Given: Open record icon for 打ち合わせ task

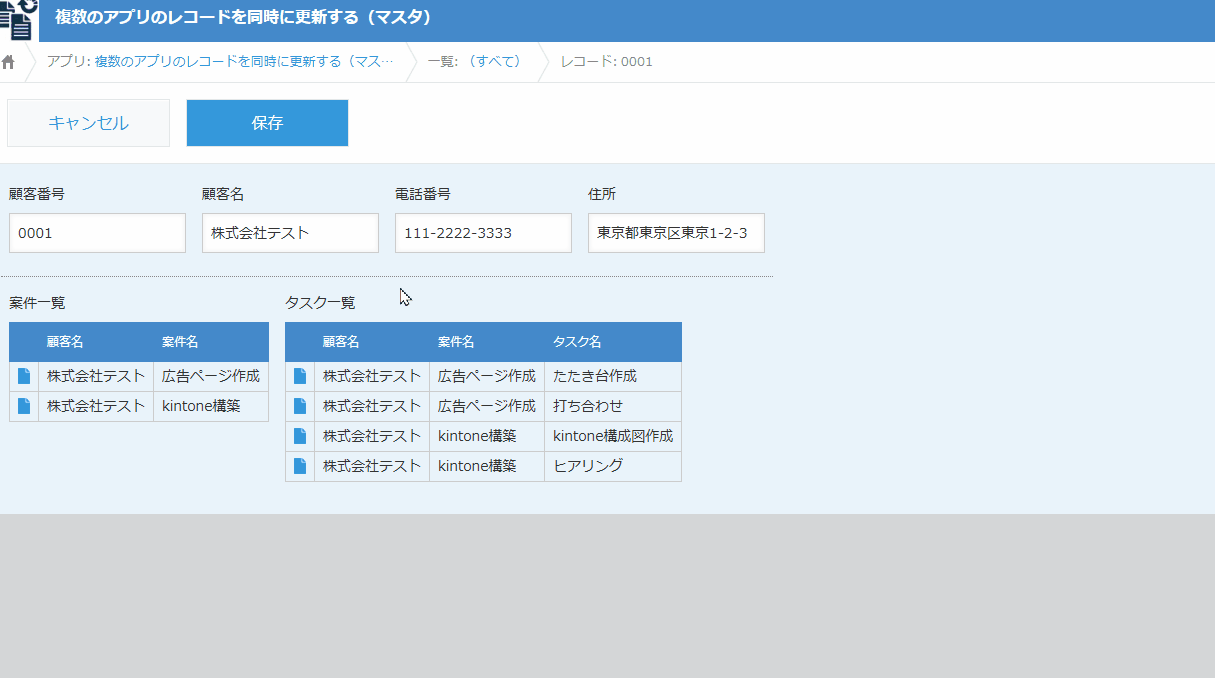Looking at the screenshot, I should pyautogui.click(x=300, y=406).
